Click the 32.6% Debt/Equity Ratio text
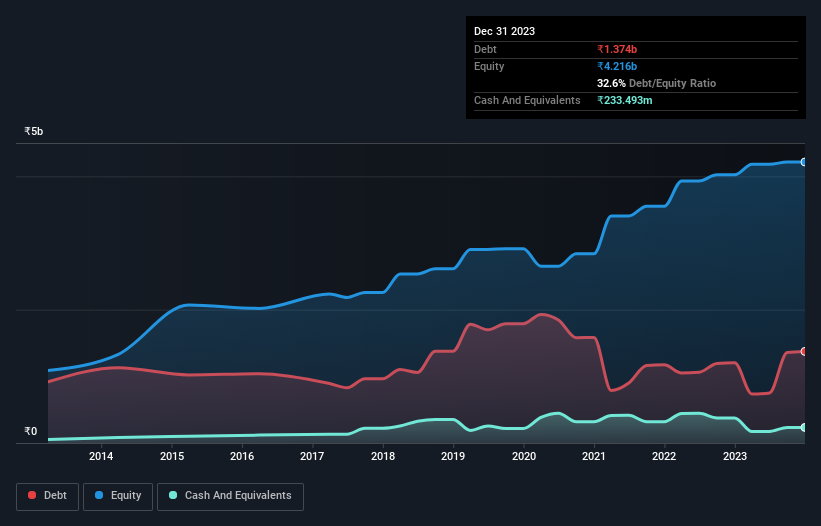The height and width of the screenshot is (526, 821). 656,83
